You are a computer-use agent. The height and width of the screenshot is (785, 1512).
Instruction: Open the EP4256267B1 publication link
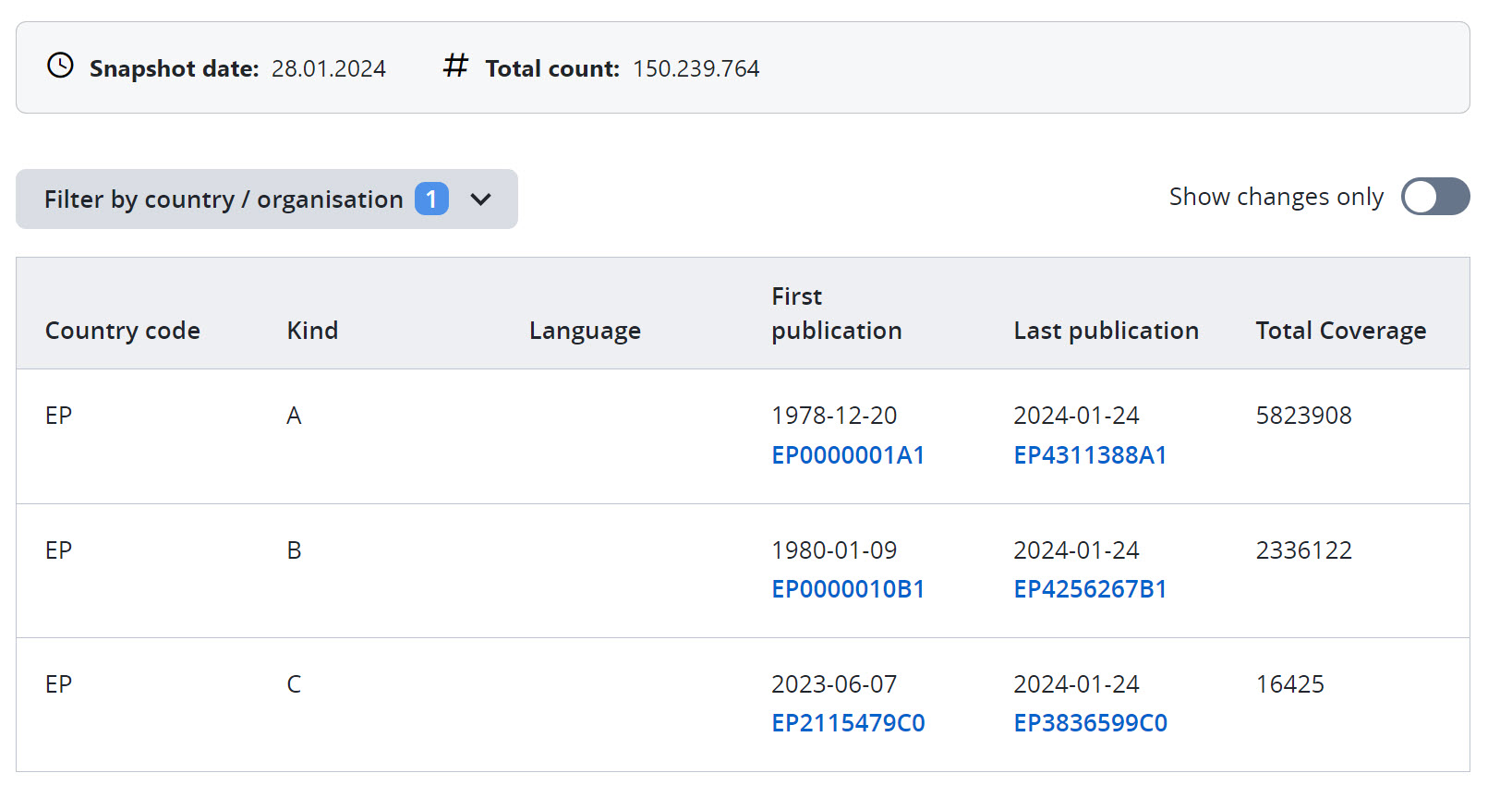tap(1090, 589)
